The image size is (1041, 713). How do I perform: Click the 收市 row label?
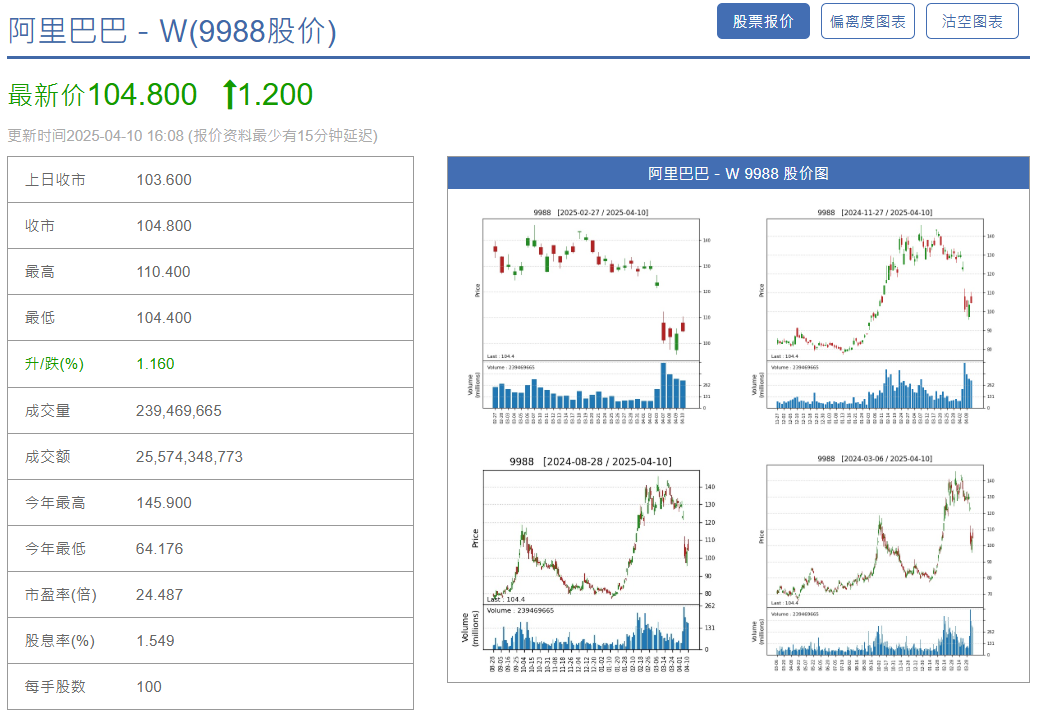[40, 226]
